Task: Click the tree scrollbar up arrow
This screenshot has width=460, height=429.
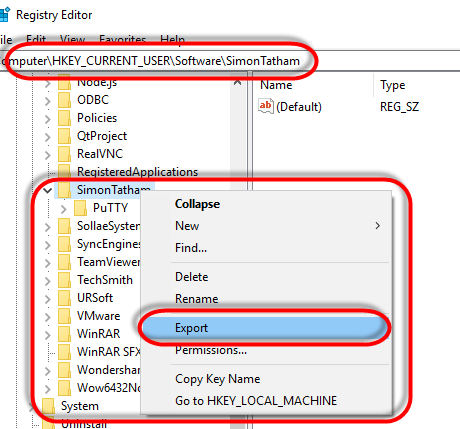Action: click(237, 82)
